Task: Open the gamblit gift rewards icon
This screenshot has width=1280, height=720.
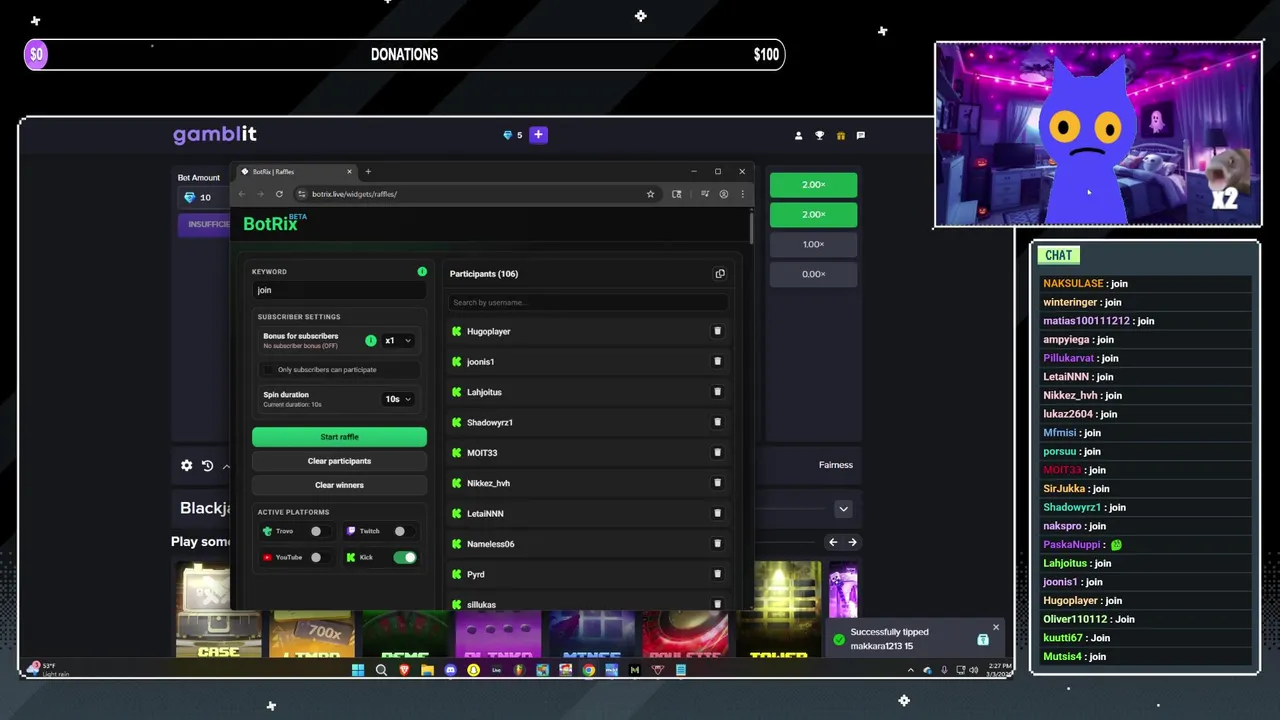Action: click(x=840, y=135)
